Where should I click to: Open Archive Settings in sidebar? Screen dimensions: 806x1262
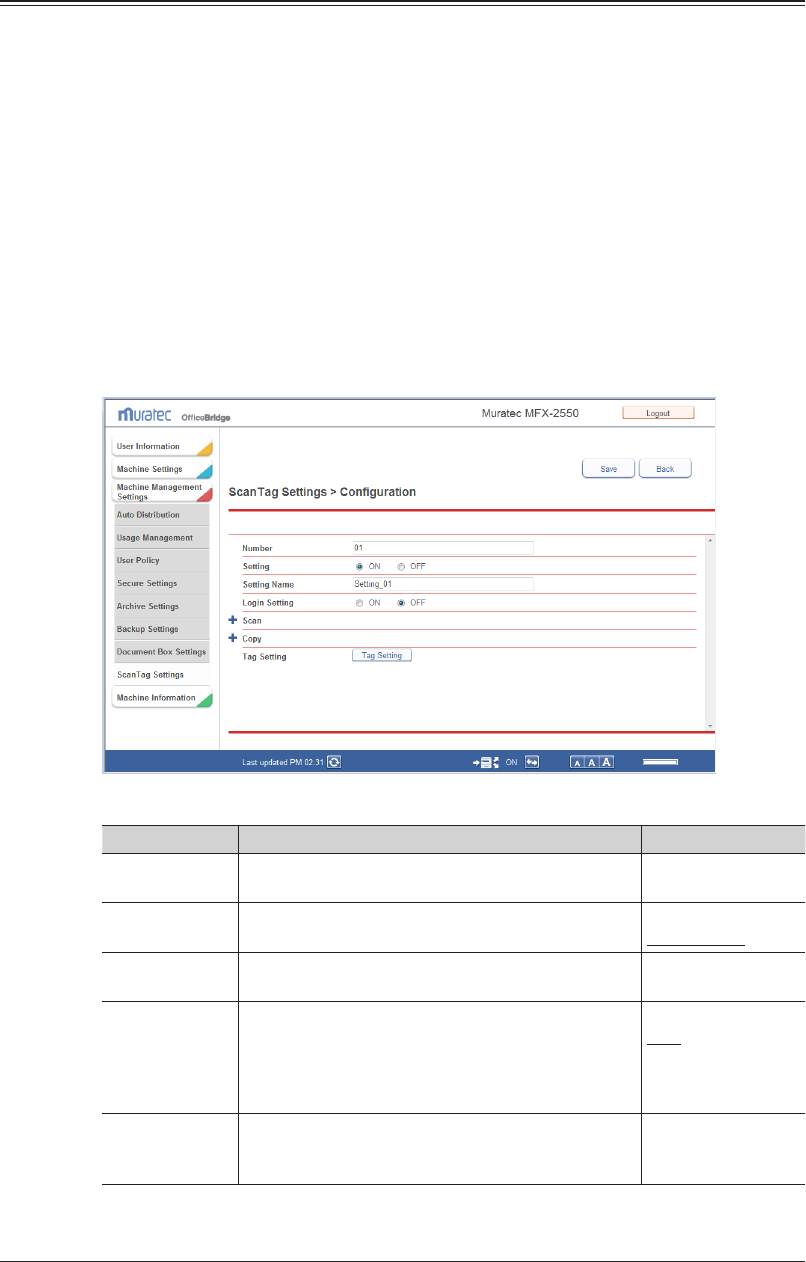coord(160,607)
